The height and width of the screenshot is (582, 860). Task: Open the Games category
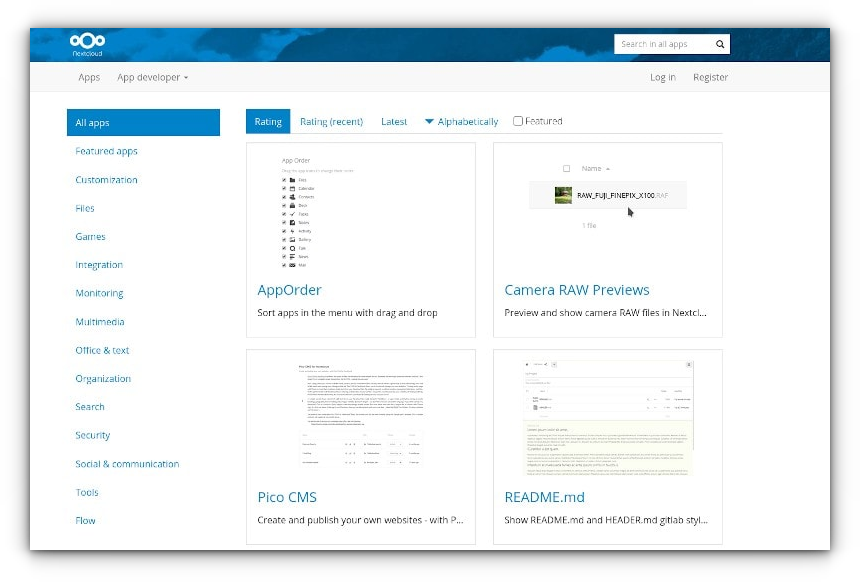(90, 236)
